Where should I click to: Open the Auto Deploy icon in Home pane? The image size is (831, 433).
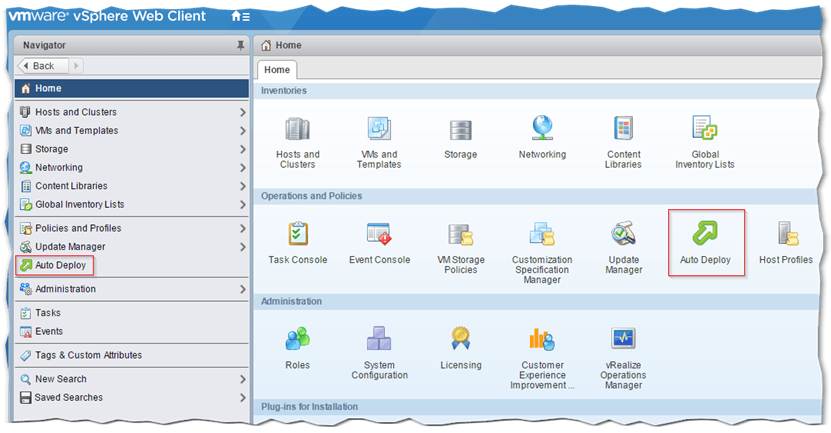point(705,234)
